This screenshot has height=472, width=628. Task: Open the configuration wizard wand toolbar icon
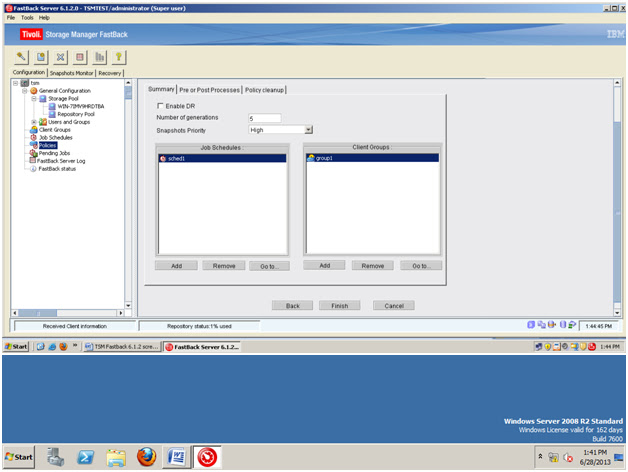(21, 57)
